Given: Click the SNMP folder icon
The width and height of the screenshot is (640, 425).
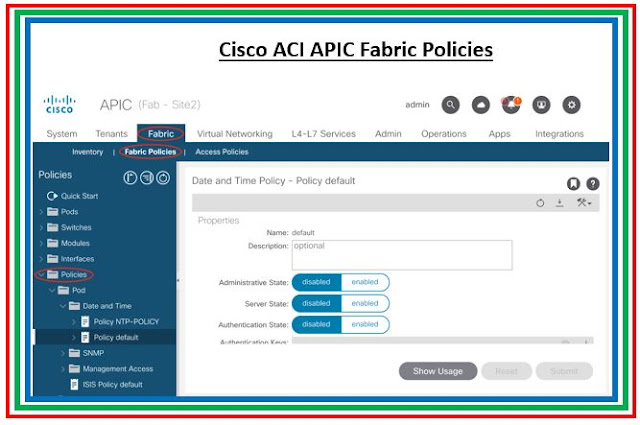Looking at the screenshot, I should [x=74, y=353].
